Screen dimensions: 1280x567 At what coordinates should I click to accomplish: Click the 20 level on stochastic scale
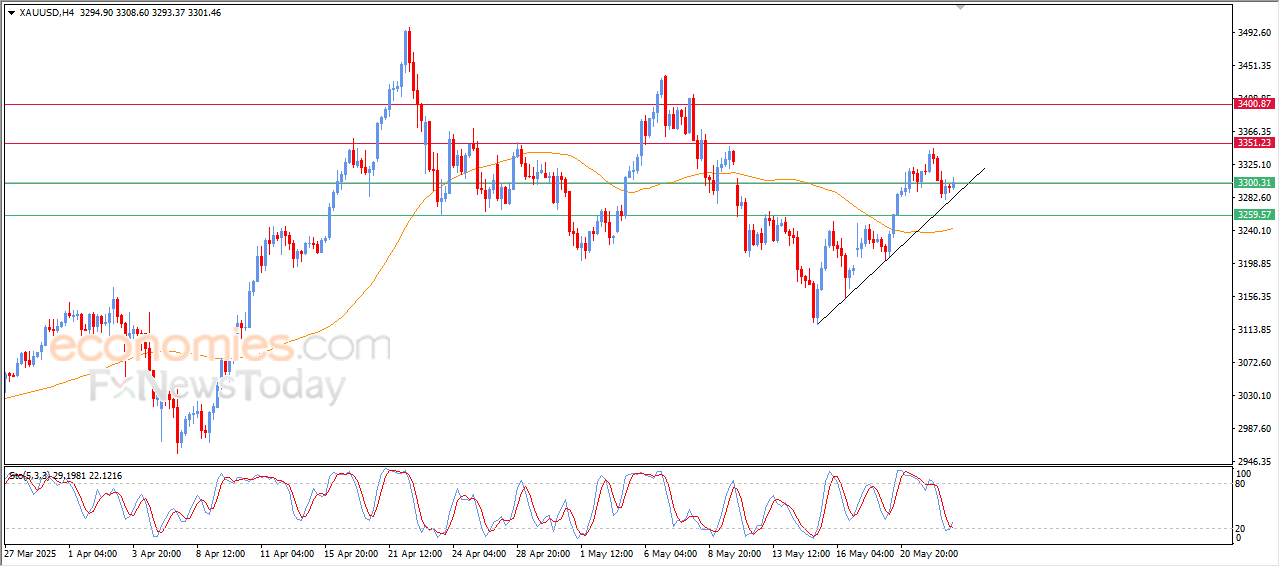coord(1242,528)
